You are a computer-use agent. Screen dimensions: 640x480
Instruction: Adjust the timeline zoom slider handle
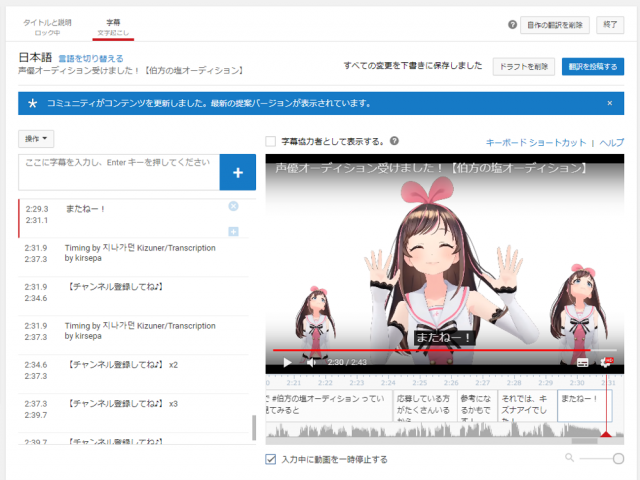(618, 458)
